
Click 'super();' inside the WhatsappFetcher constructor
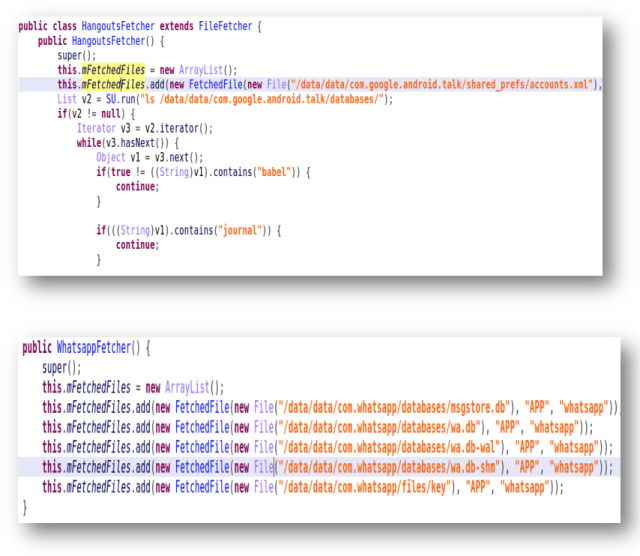62,368
